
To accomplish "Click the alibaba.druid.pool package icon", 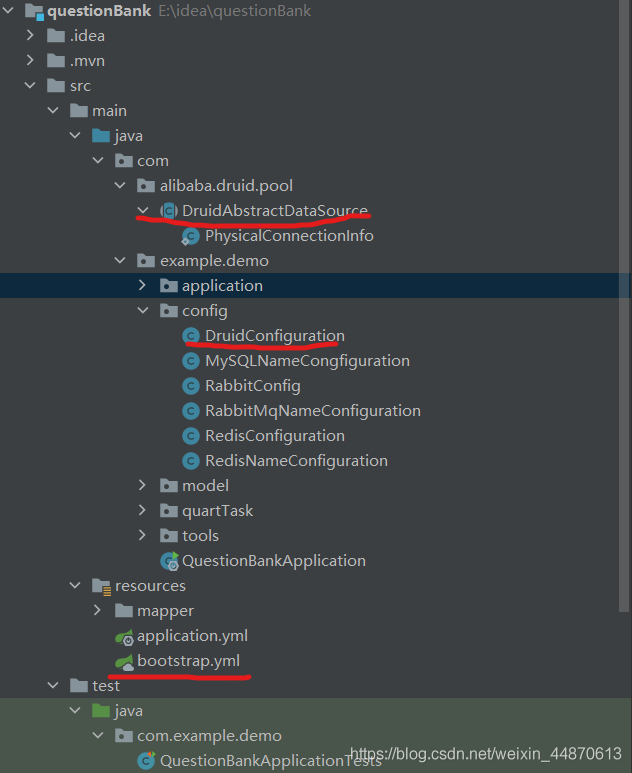I will pyautogui.click(x=146, y=186).
